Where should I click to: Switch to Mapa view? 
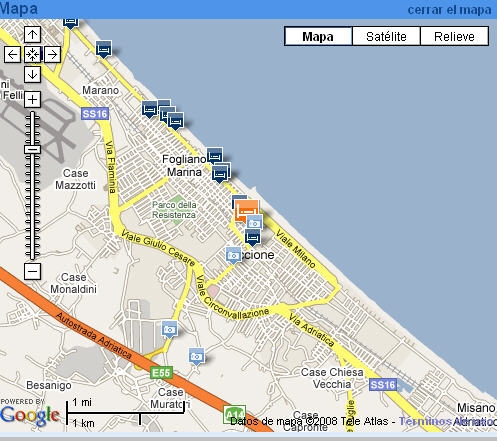[x=318, y=36]
